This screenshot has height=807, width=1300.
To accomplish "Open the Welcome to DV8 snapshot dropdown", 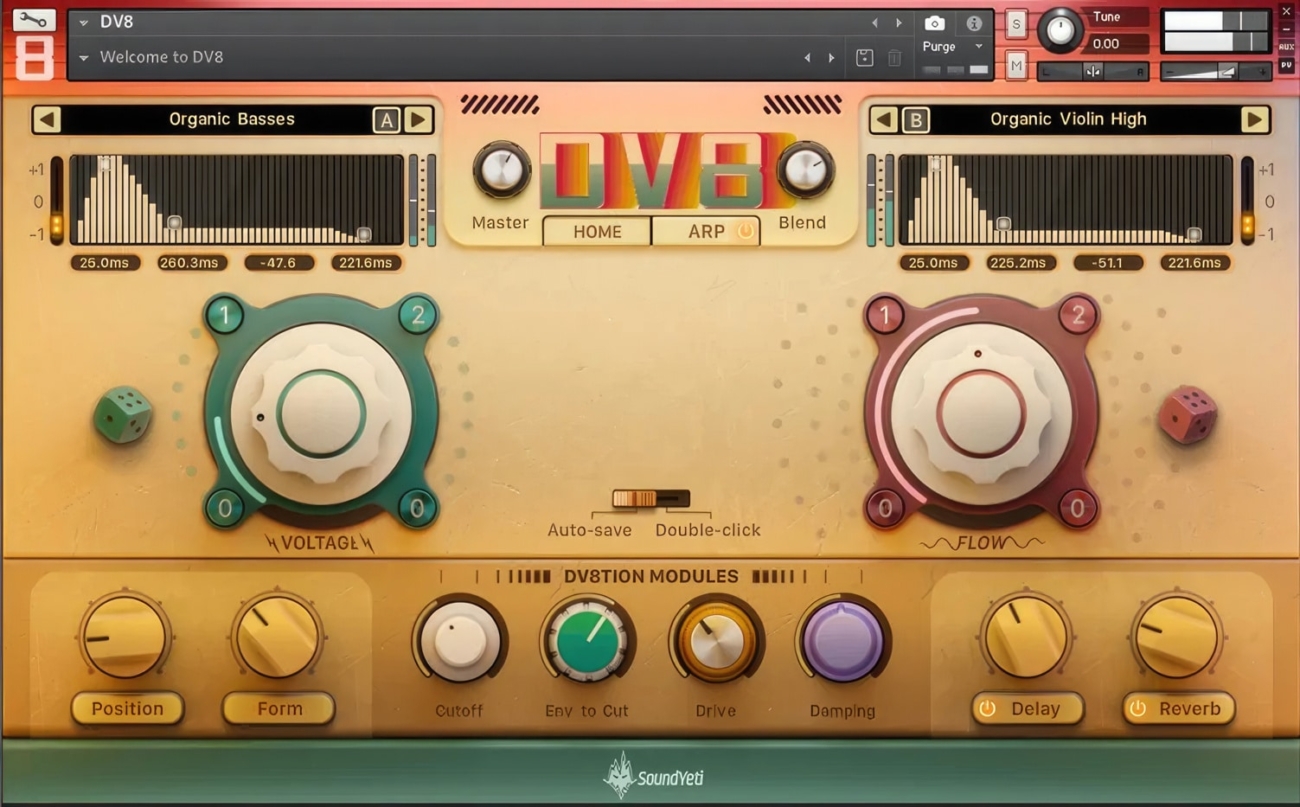I will coord(84,58).
